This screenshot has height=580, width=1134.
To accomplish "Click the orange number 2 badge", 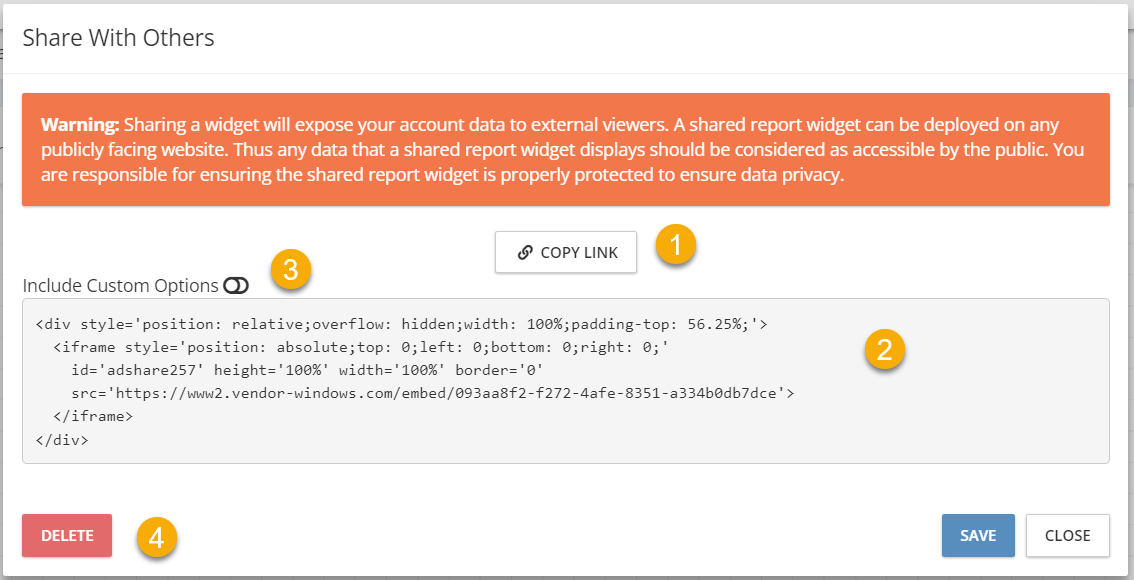I will click(x=885, y=351).
